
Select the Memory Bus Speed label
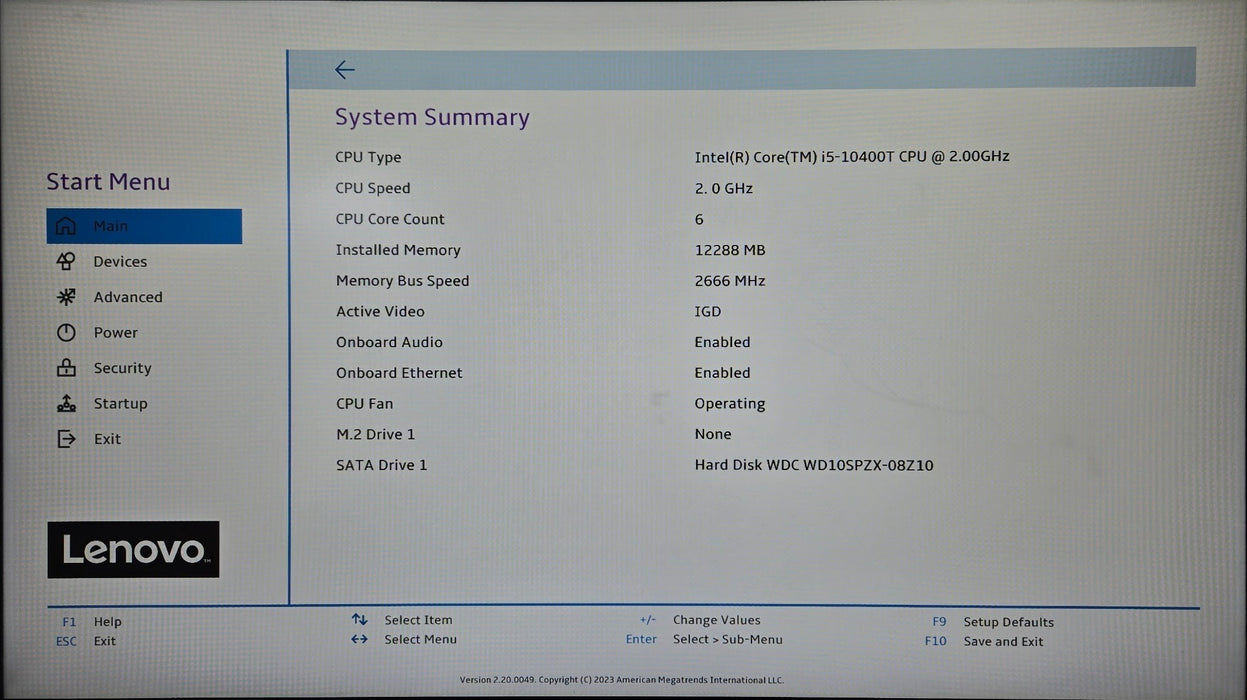pos(402,281)
